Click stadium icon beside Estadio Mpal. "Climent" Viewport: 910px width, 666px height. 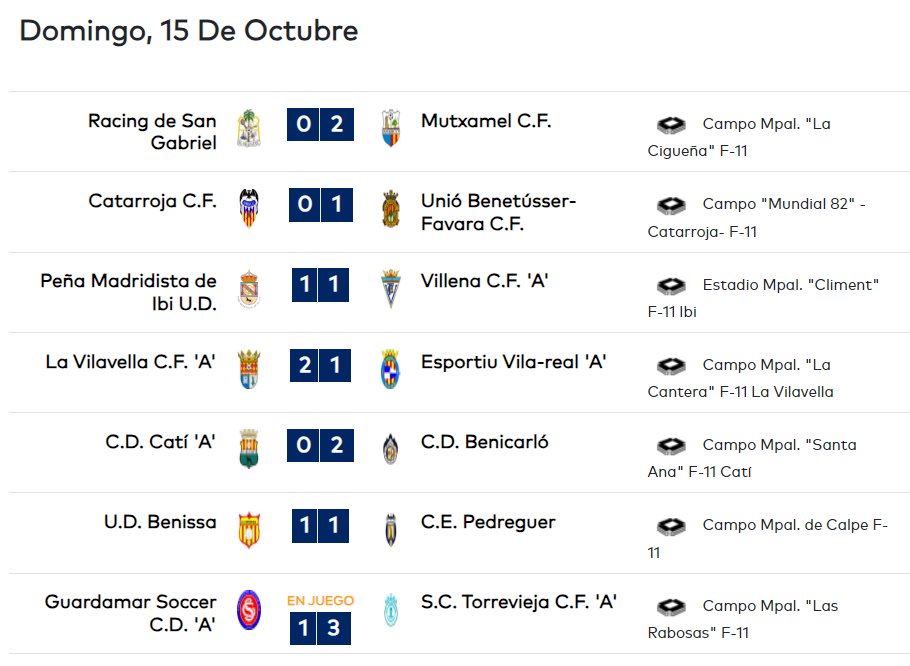pos(671,285)
